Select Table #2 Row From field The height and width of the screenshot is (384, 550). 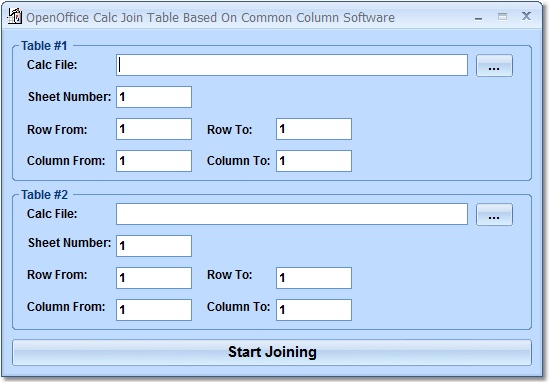coord(154,278)
